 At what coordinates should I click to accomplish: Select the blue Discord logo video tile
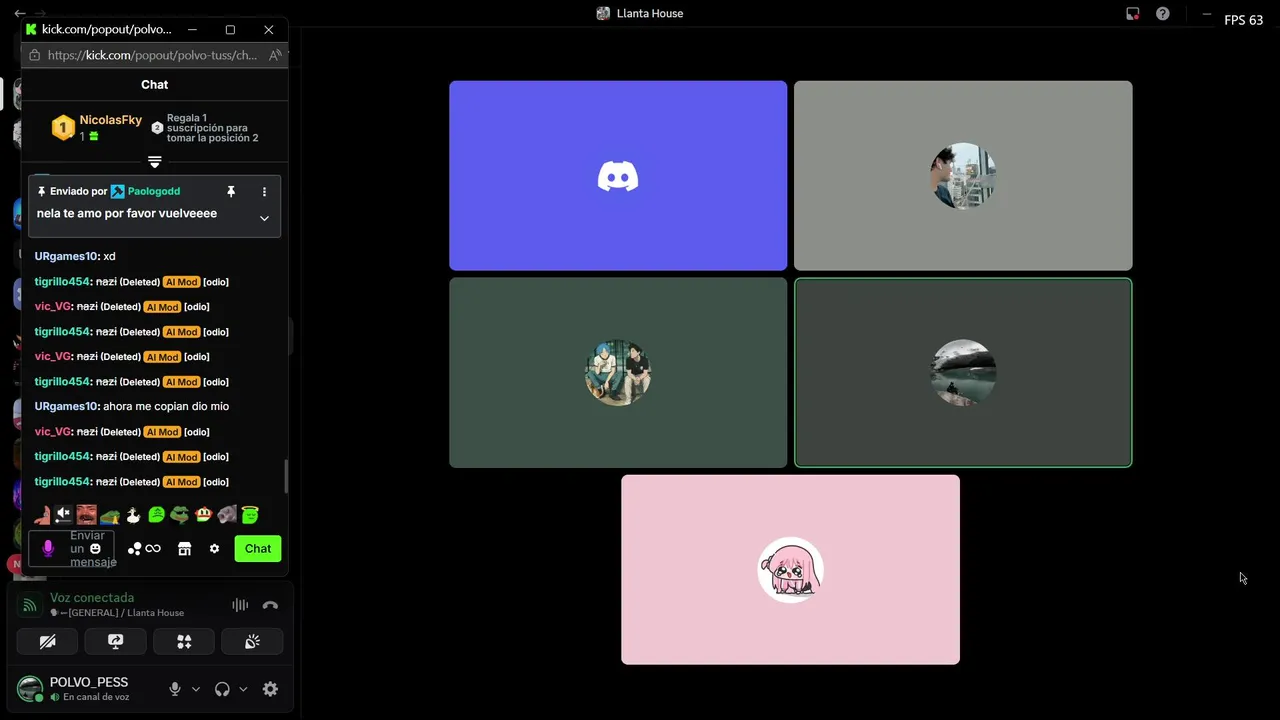coord(618,176)
